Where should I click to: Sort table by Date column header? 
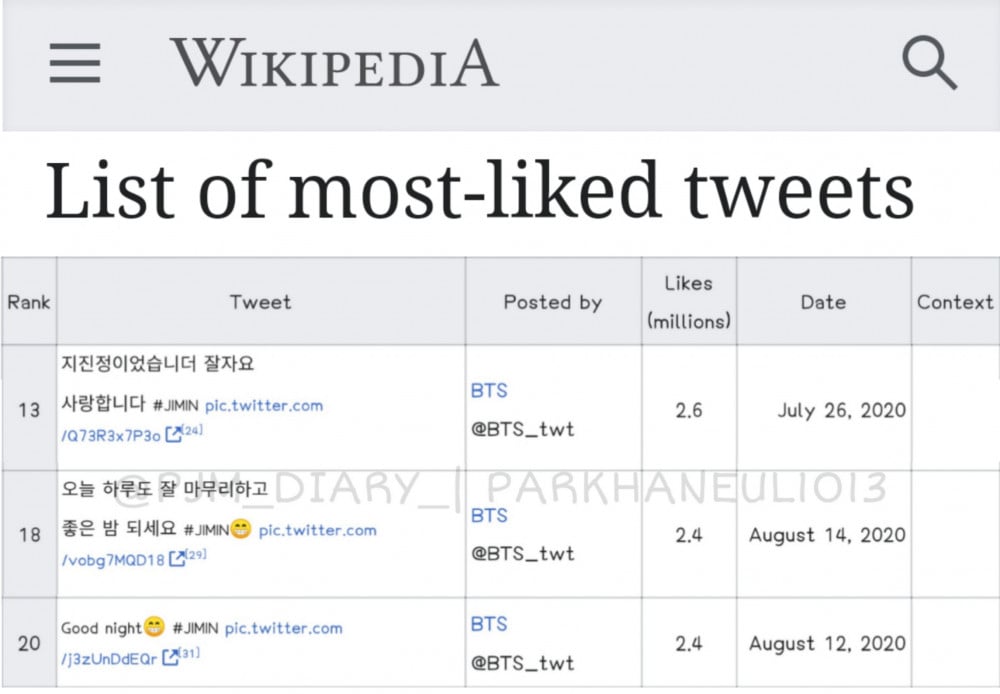823,302
